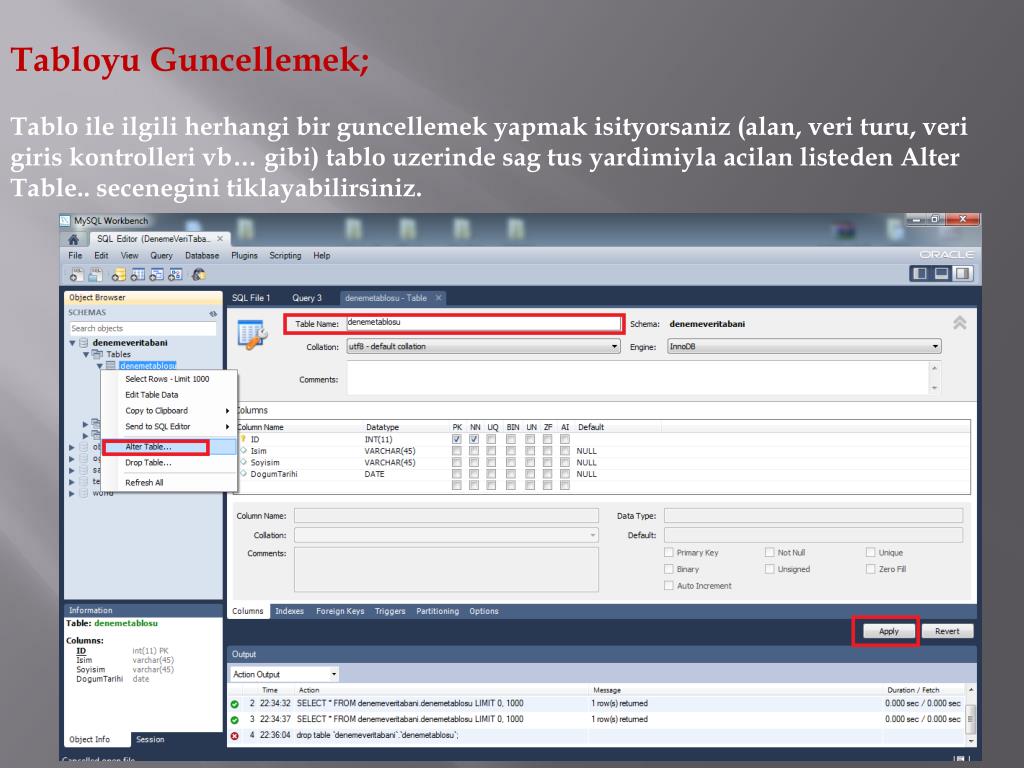Click the success status icon of action 3
Screen dimensions: 1024x768
point(234,720)
